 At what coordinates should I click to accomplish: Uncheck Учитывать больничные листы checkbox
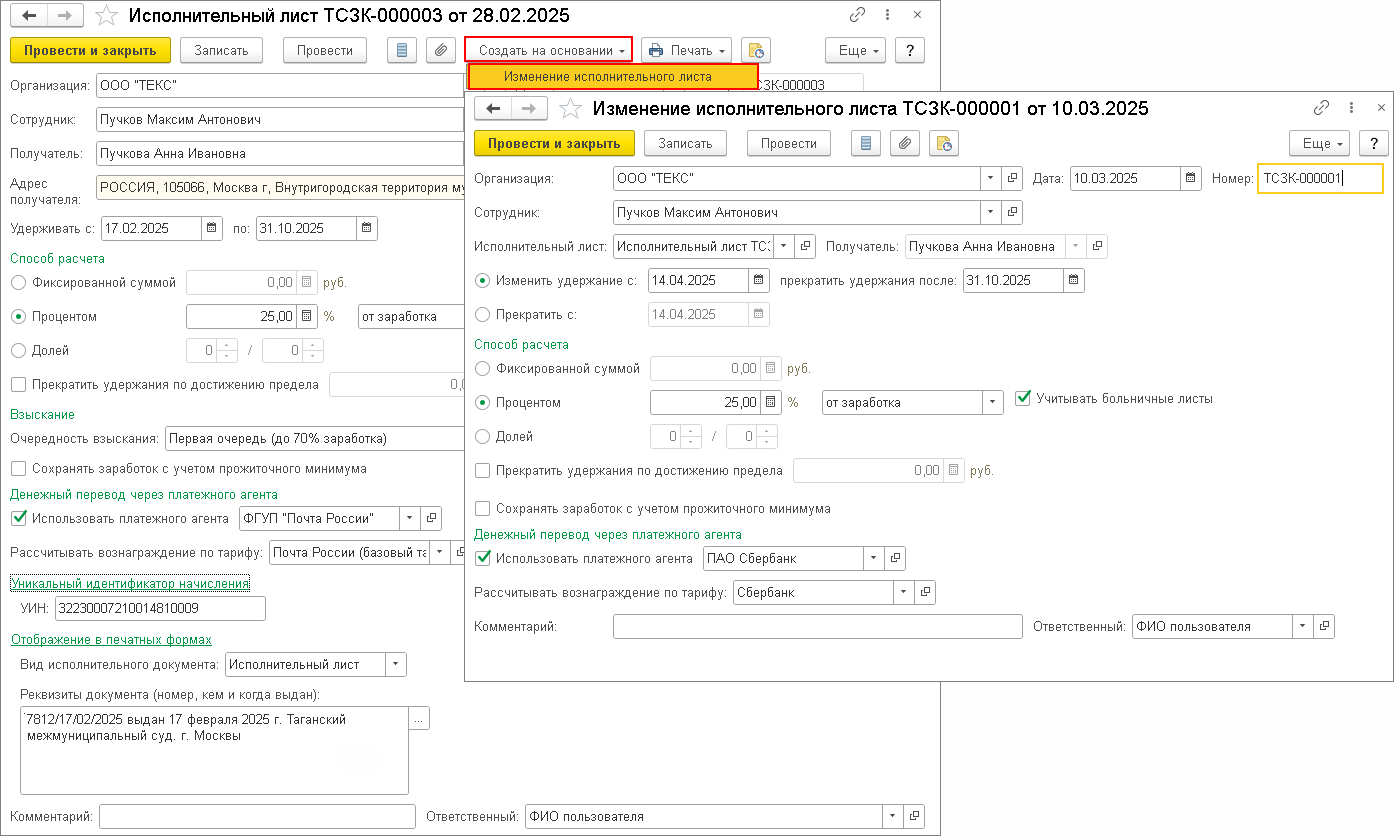[x=1022, y=398]
